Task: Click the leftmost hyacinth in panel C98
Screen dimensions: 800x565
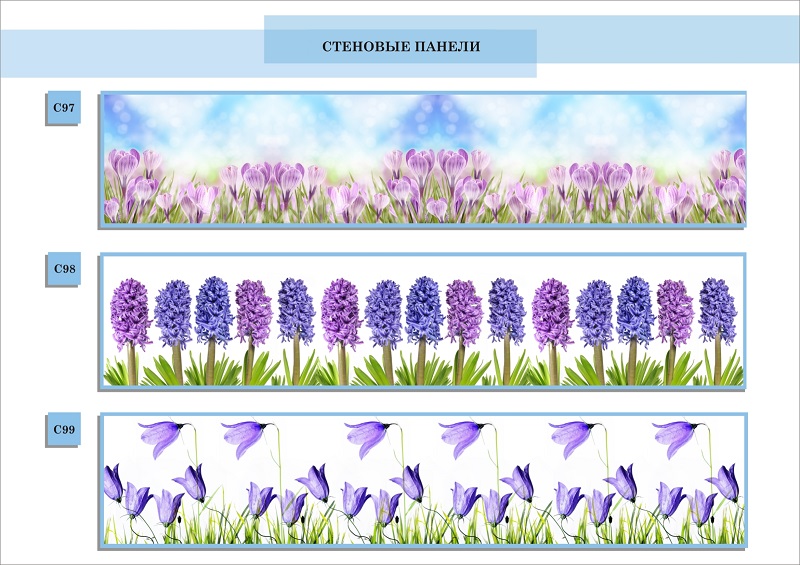Action: (130, 312)
